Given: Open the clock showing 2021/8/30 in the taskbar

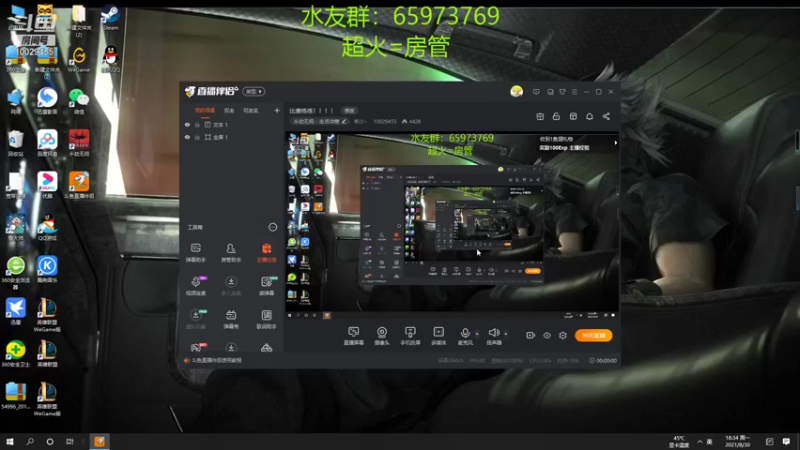Looking at the screenshot, I should 738,441.
